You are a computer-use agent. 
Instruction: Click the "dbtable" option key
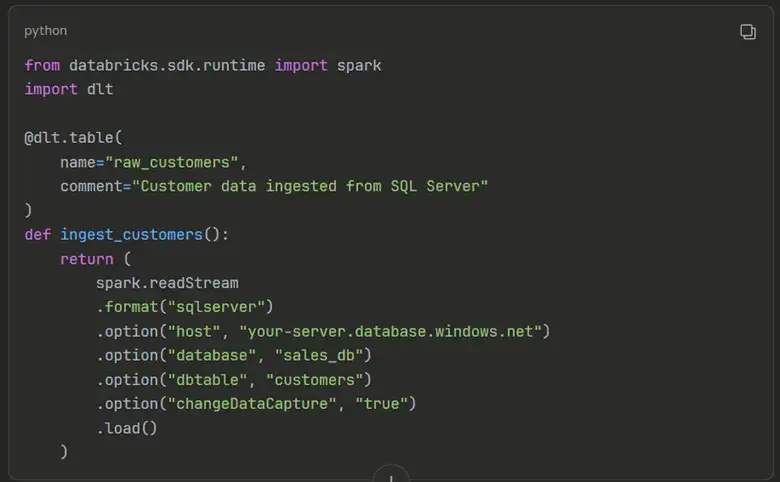207,380
